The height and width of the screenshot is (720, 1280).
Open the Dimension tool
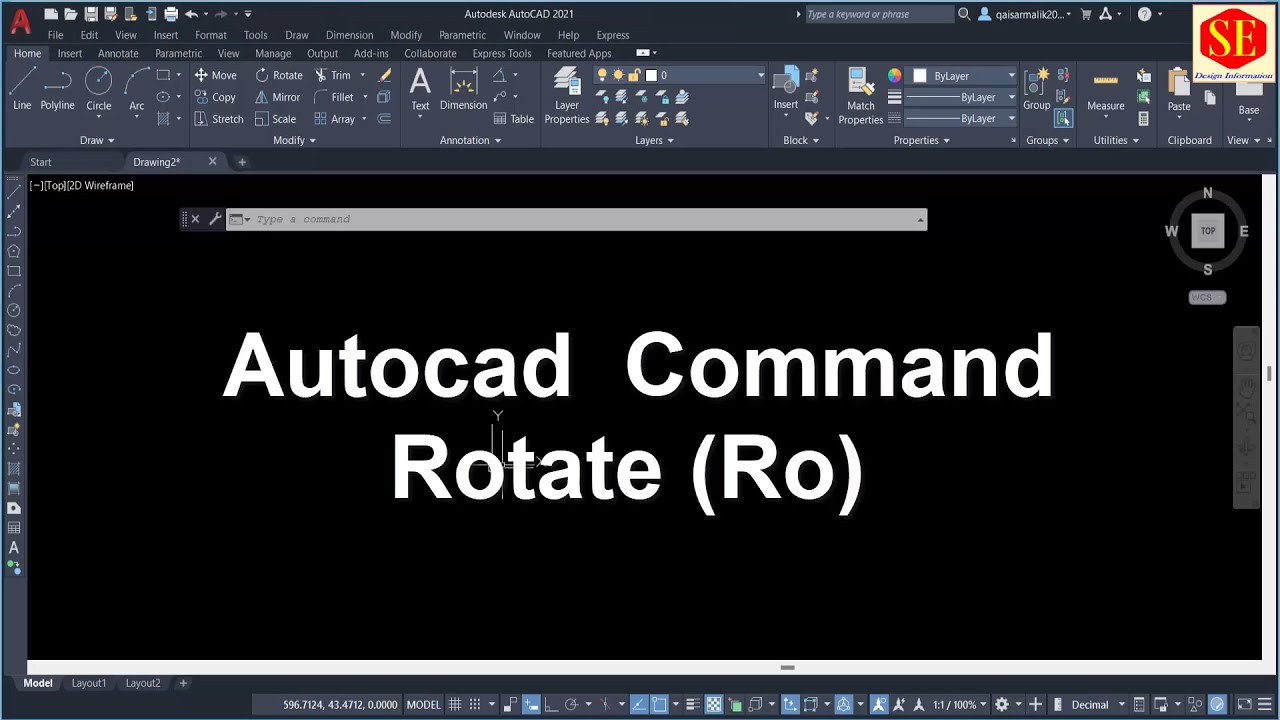pyautogui.click(x=463, y=88)
